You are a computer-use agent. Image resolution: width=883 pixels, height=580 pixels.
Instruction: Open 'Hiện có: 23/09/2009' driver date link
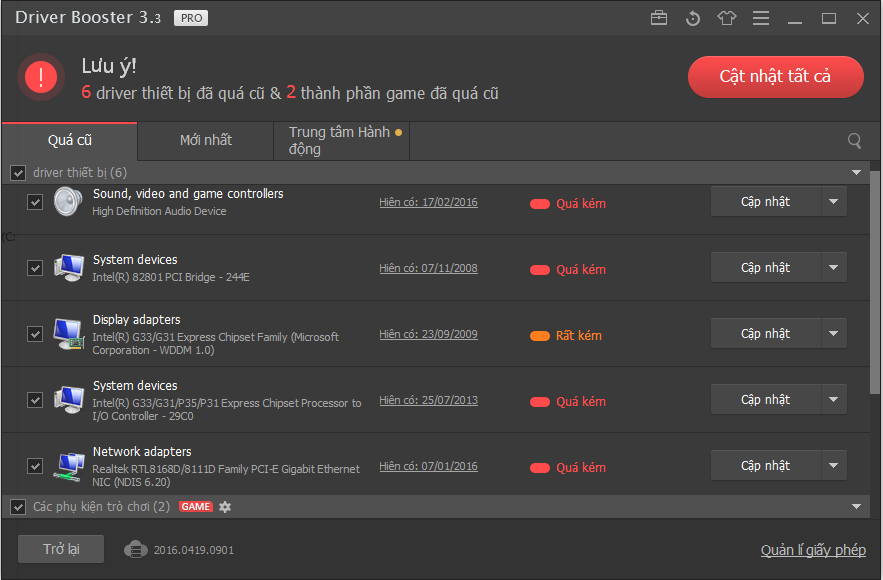point(429,334)
